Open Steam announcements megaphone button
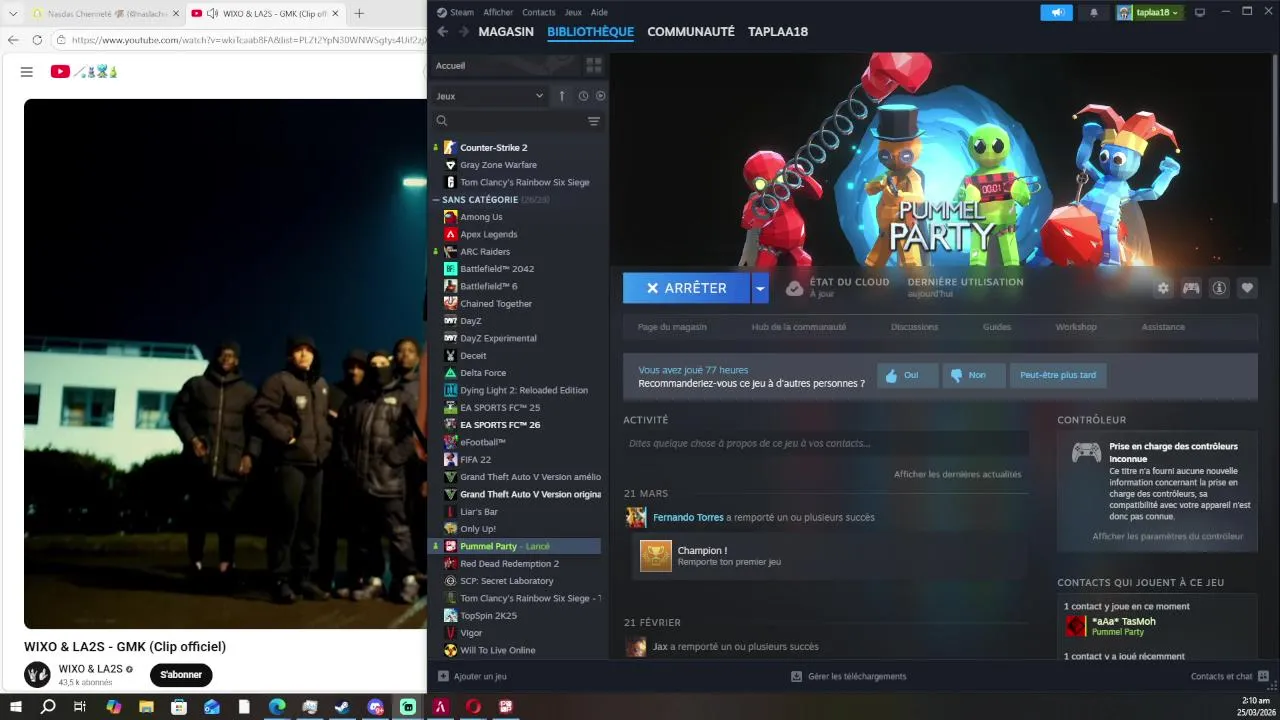 click(x=1056, y=12)
